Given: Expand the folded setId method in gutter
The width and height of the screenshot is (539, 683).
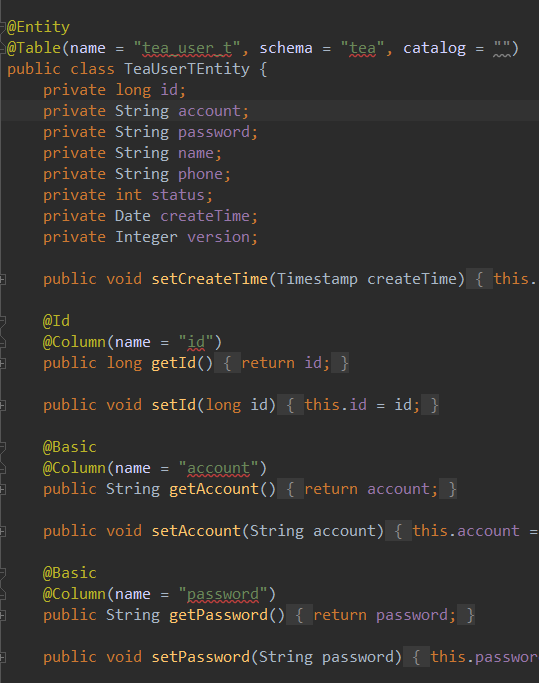Looking at the screenshot, I should [2, 406].
